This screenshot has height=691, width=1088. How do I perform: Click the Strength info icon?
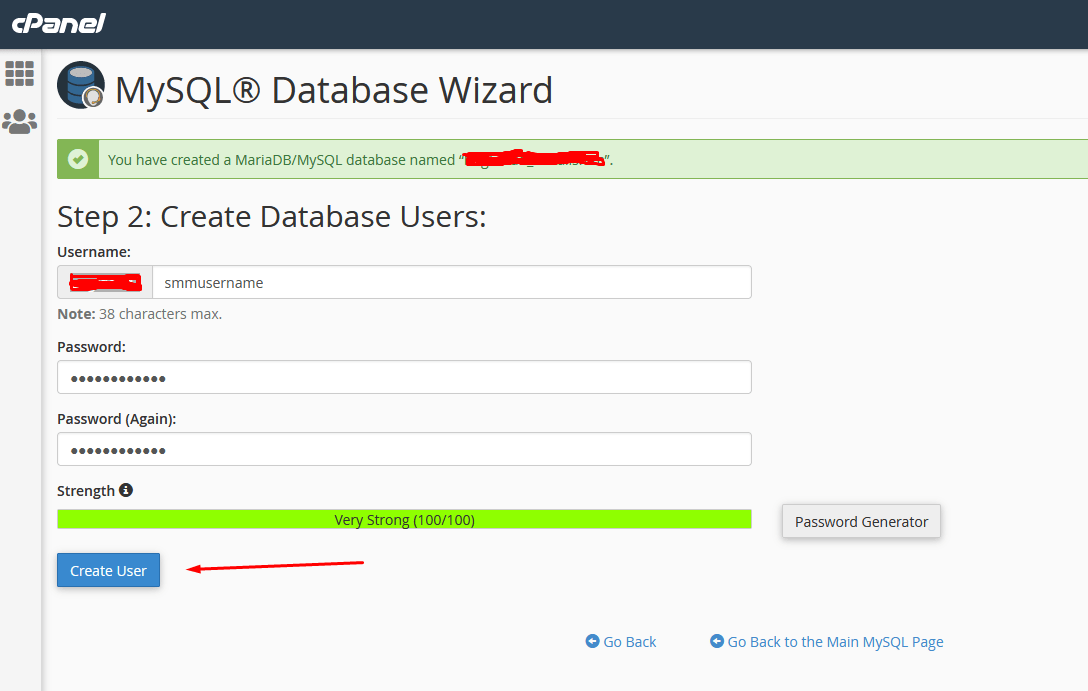point(126,490)
